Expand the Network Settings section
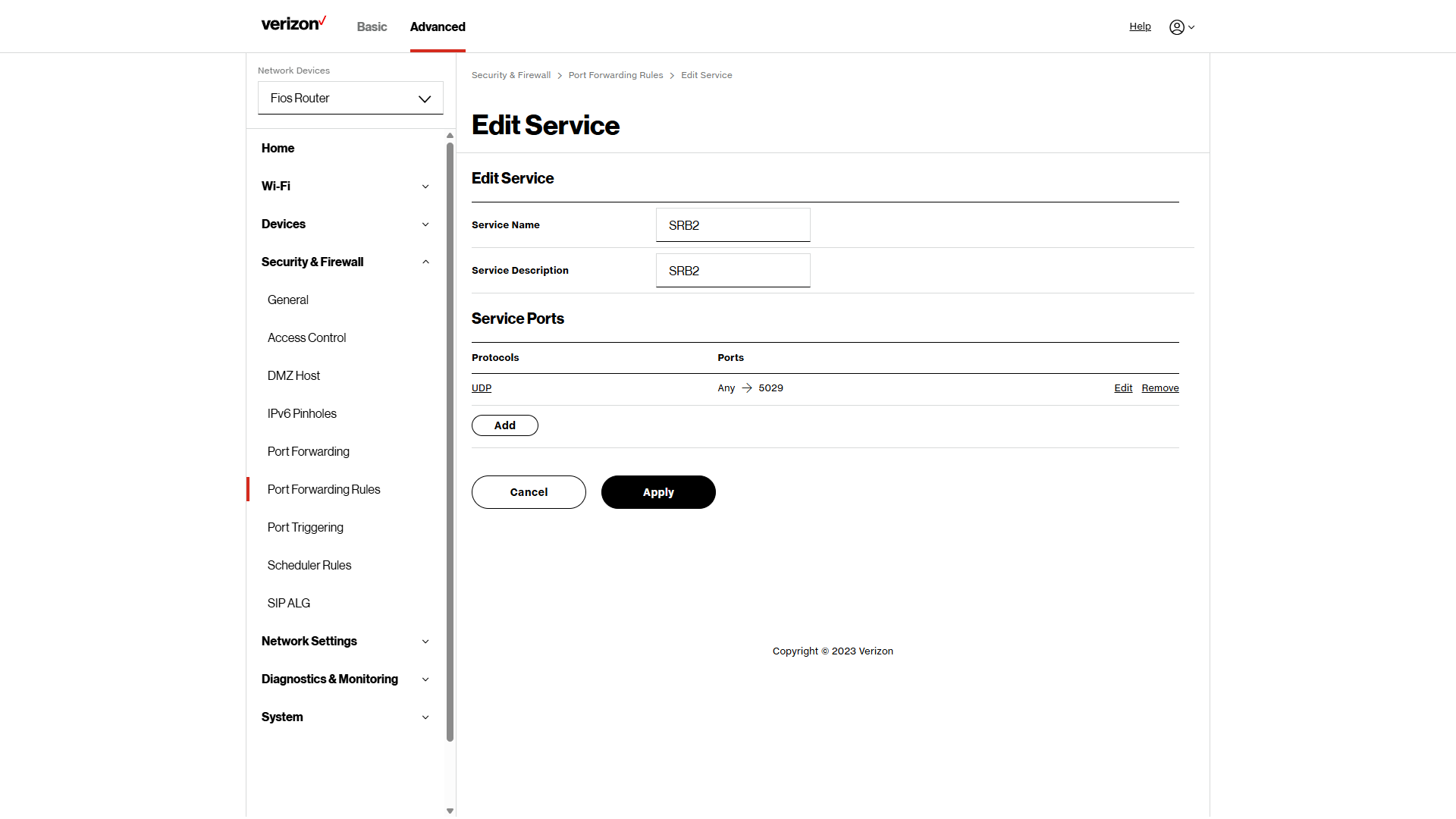 click(345, 642)
